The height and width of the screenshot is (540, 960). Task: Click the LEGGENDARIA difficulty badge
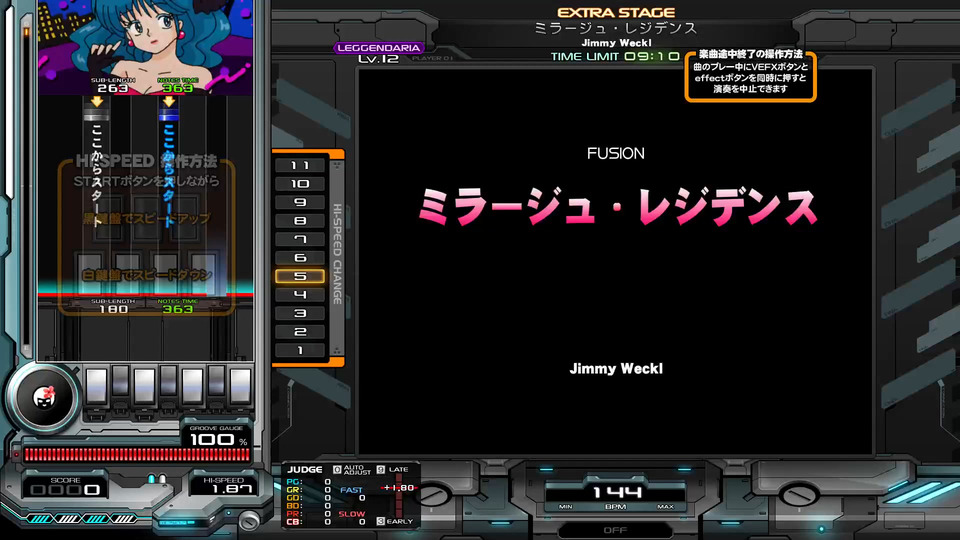pos(378,48)
